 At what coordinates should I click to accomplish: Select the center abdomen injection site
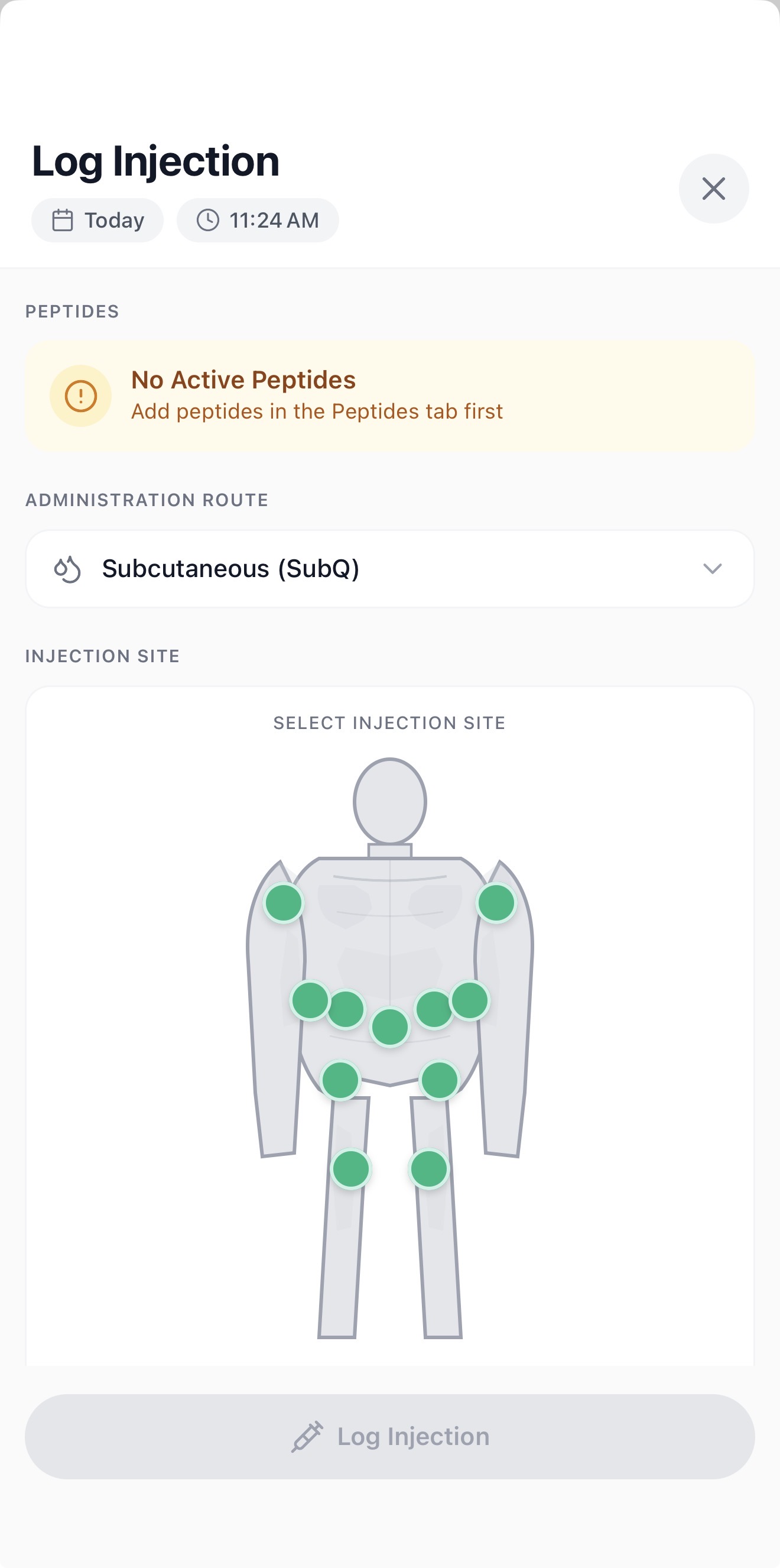click(390, 1027)
